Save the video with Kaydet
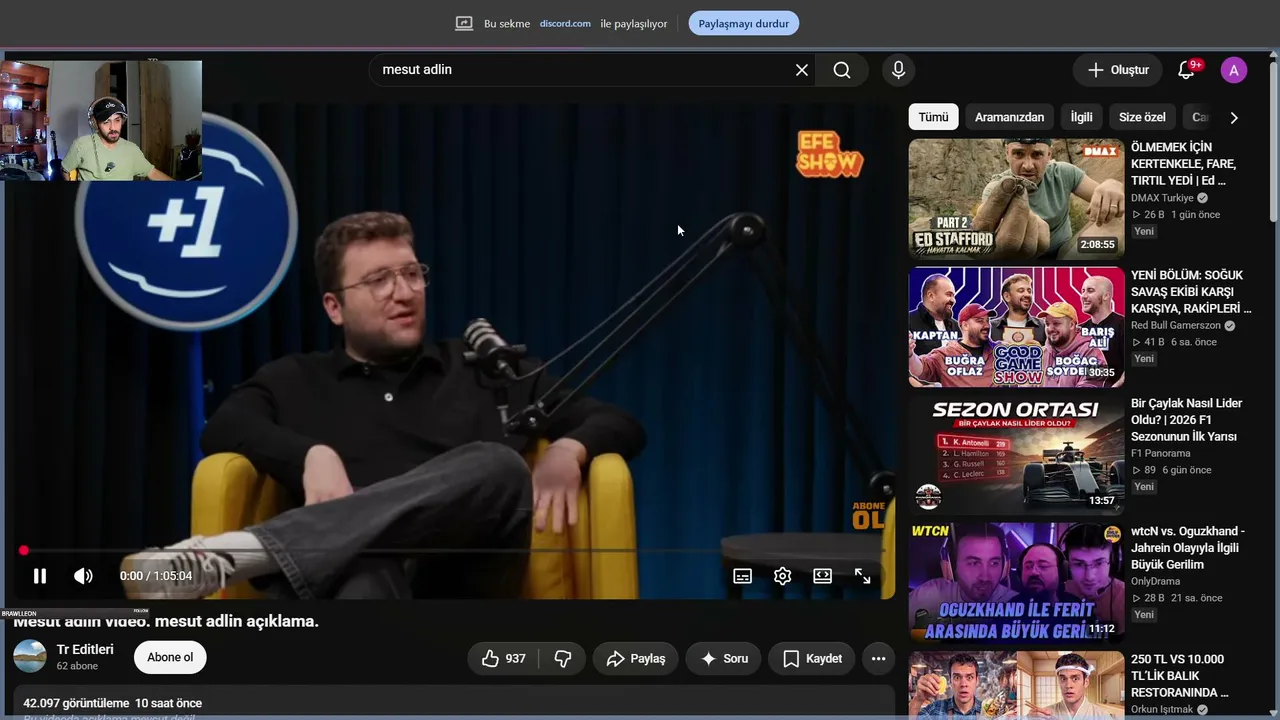1280x720 pixels. (x=812, y=659)
